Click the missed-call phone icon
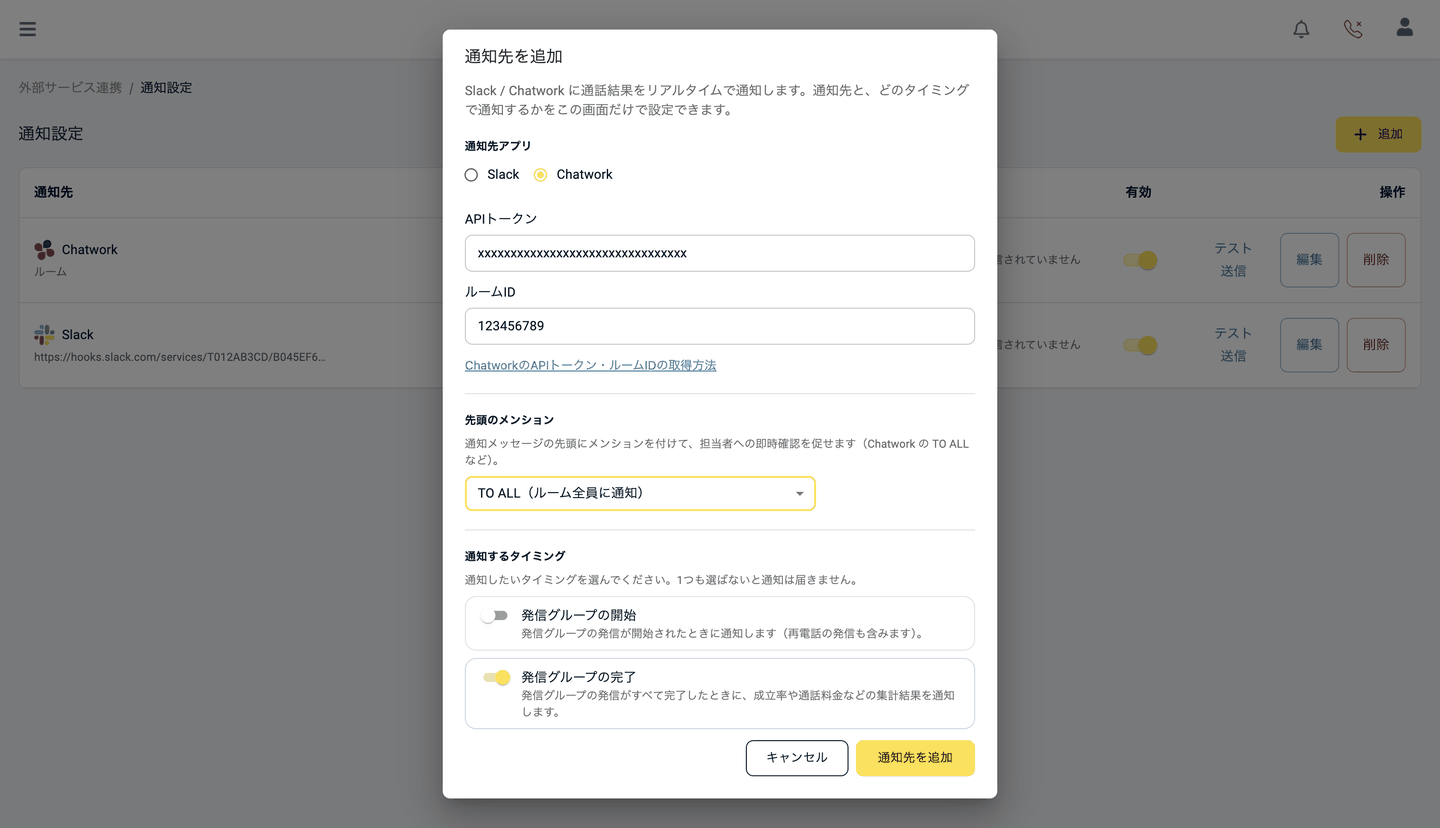Screen dimensions: 1440x828 [x=1353, y=29]
